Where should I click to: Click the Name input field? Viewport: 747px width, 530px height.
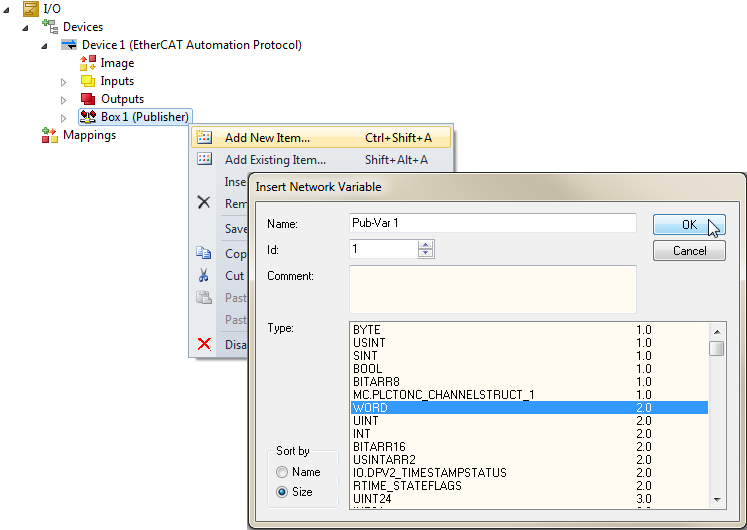point(493,223)
